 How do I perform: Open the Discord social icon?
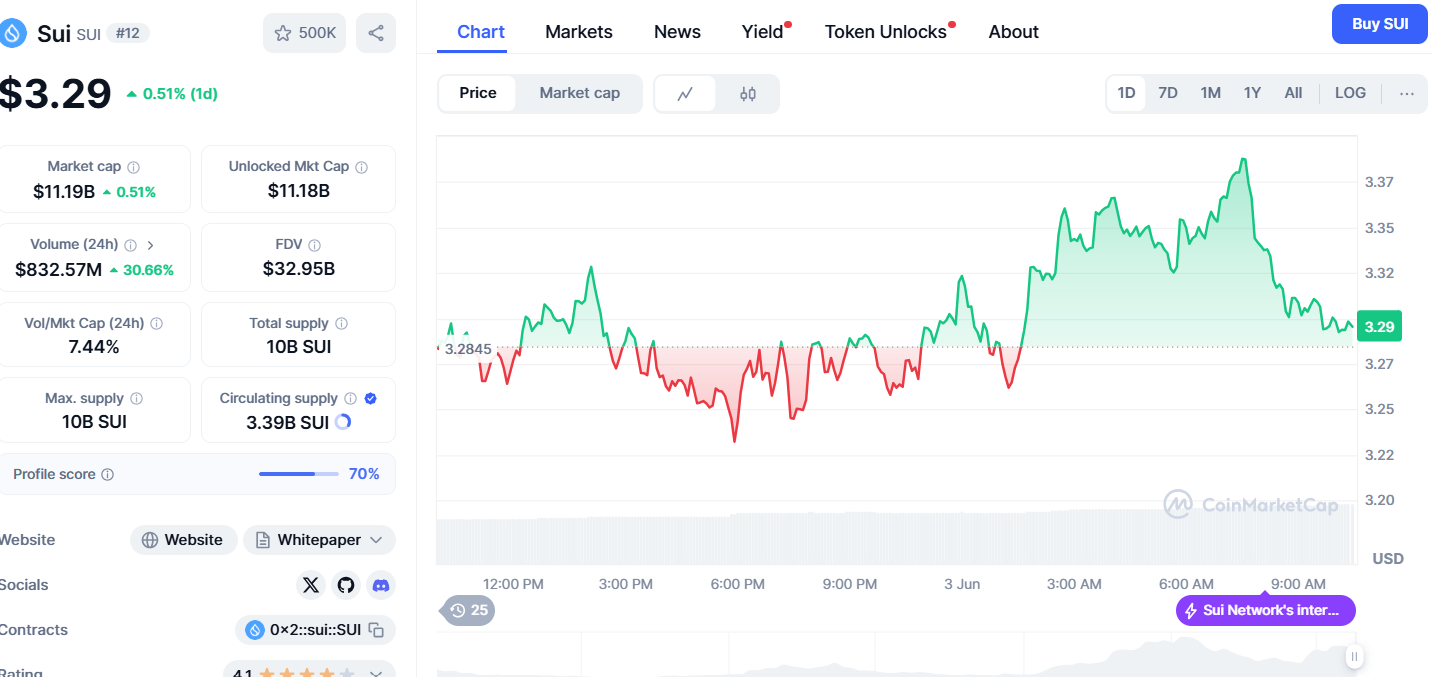tap(380, 585)
